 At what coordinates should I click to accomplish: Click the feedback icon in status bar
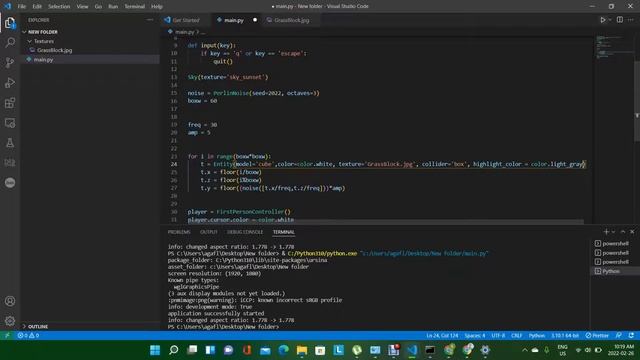[x=619, y=336]
